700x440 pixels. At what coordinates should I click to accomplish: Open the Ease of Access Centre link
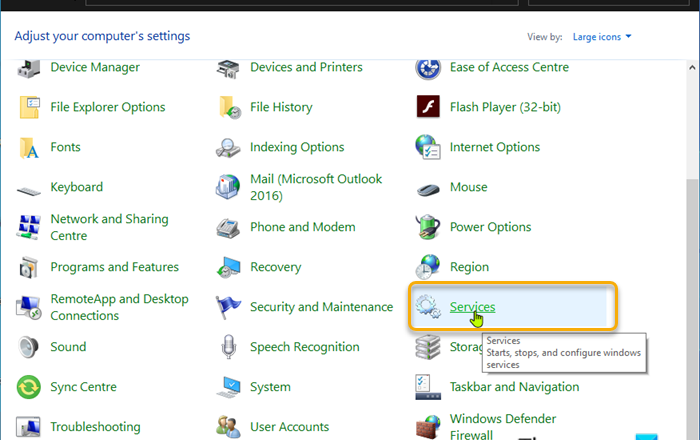click(509, 67)
